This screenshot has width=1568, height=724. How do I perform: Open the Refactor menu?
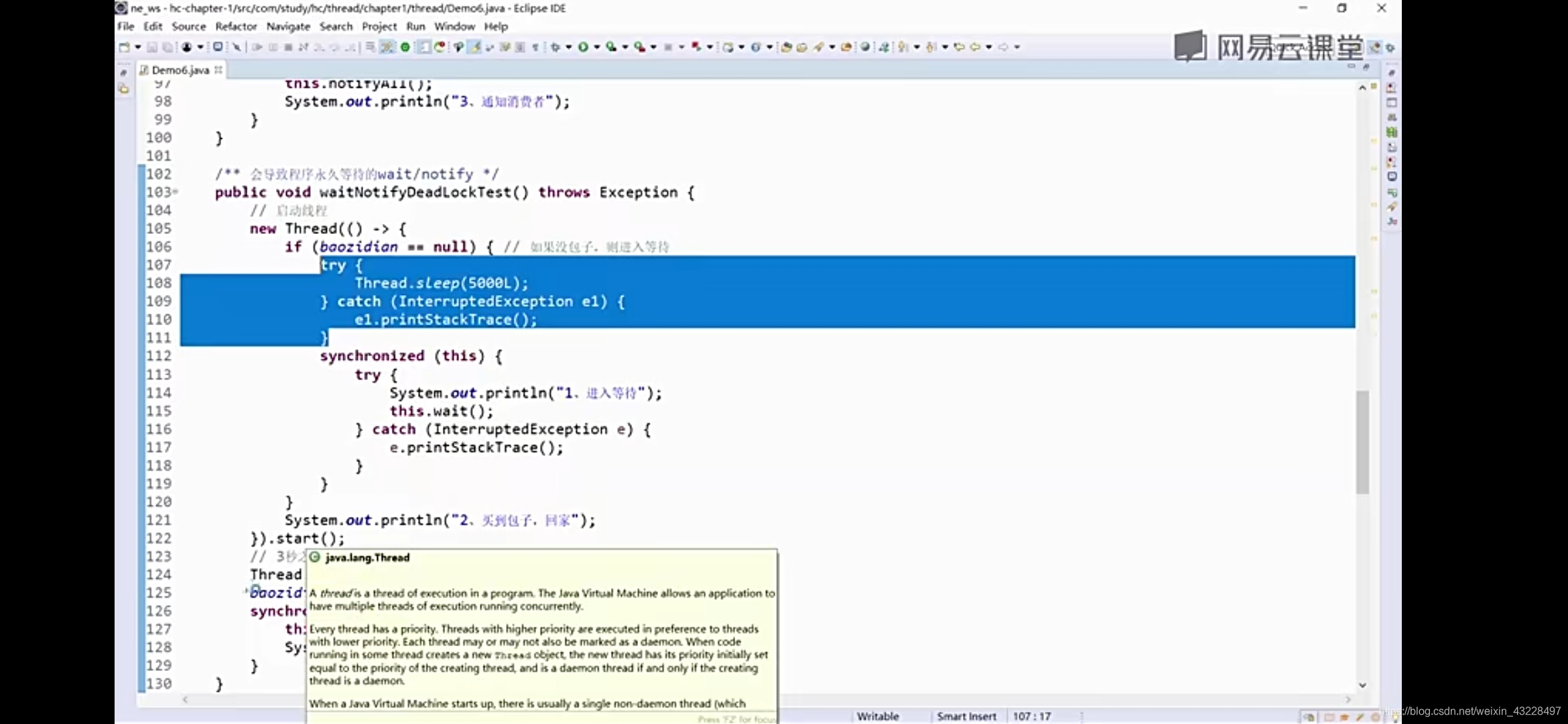[236, 26]
